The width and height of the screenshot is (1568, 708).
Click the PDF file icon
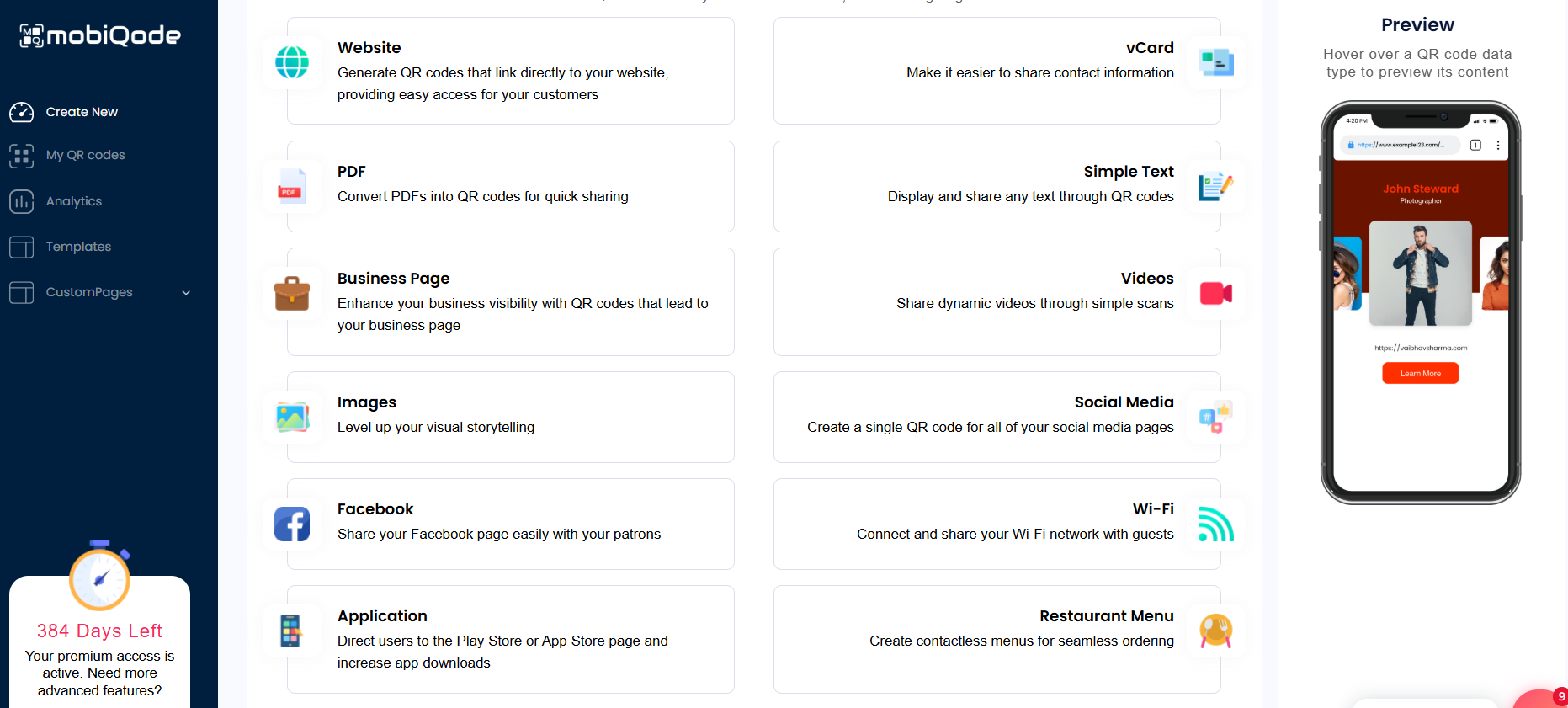click(292, 186)
